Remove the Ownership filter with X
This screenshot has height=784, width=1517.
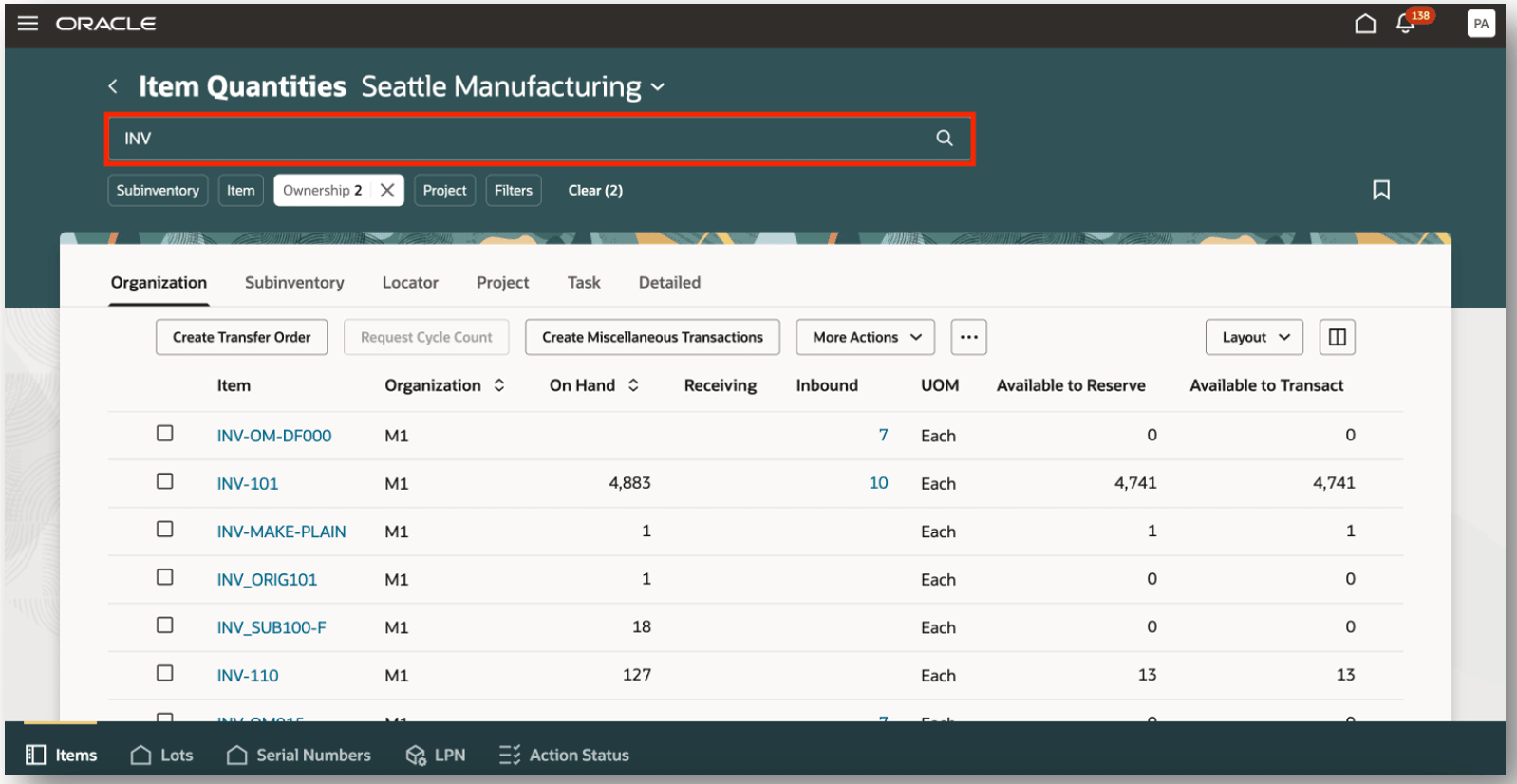pyautogui.click(x=387, y=190)
